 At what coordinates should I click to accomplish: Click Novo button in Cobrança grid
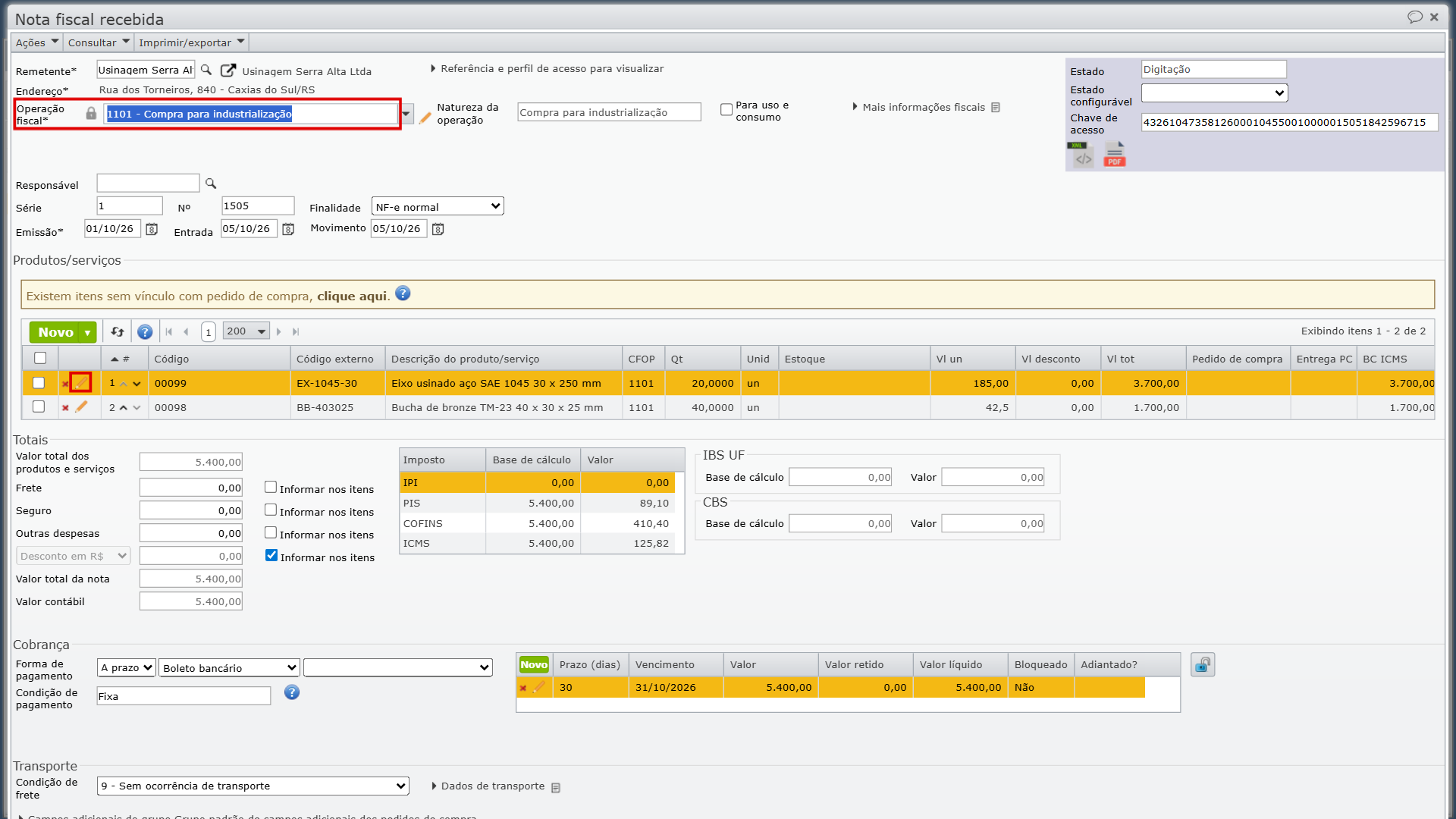tap(534, 664)
